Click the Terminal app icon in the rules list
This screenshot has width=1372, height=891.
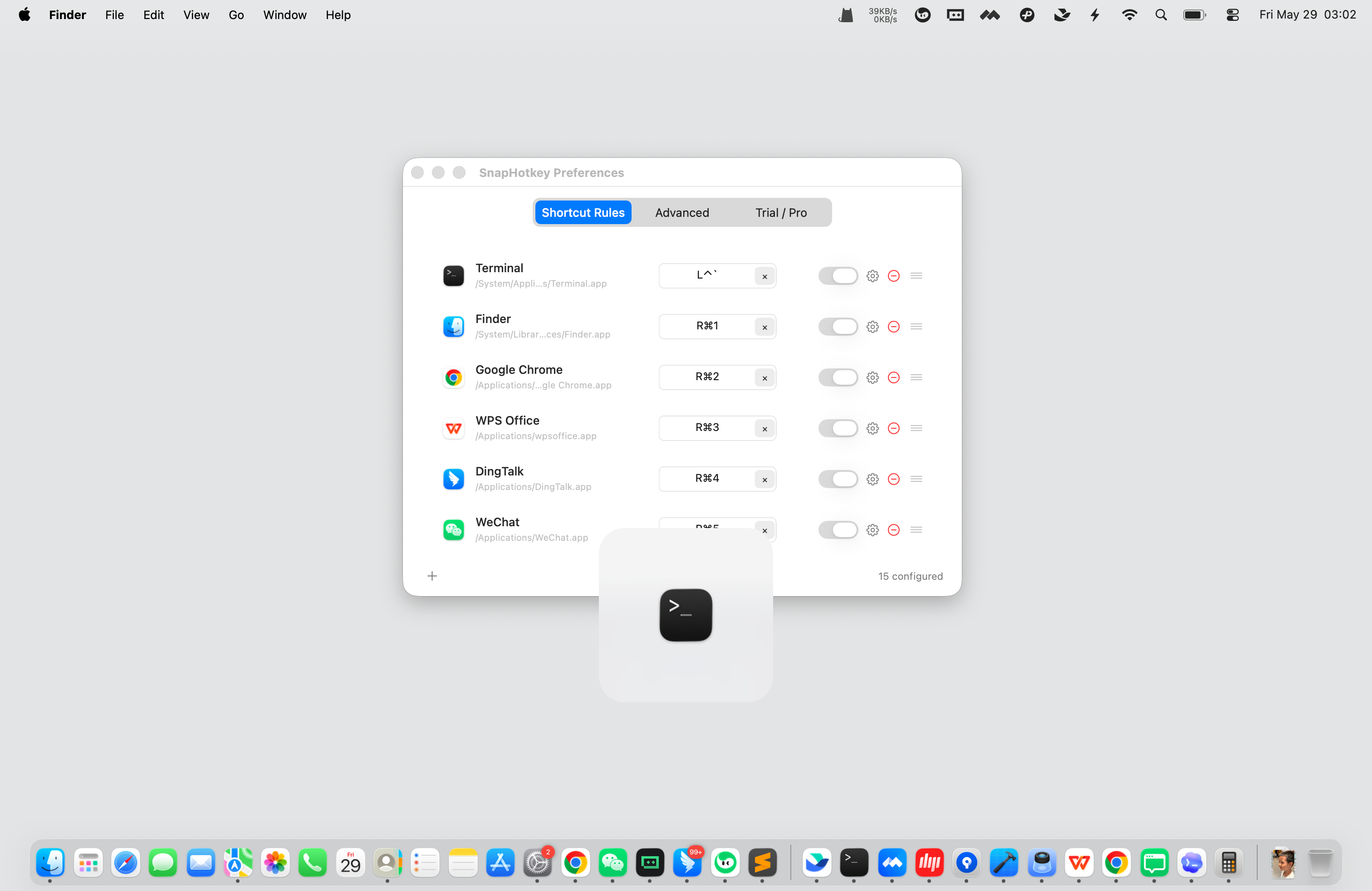coord(453,276)
